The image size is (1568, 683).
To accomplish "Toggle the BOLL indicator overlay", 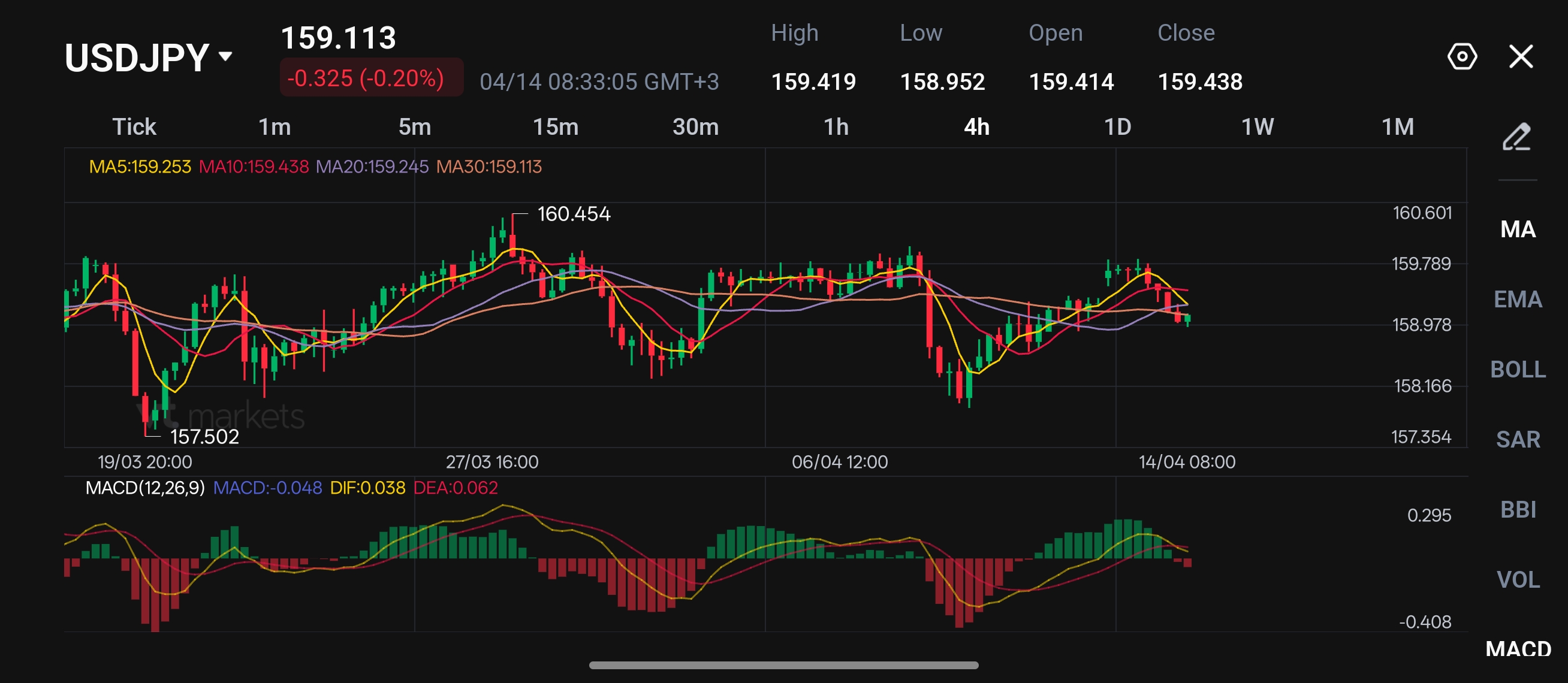I will 1518,369.
